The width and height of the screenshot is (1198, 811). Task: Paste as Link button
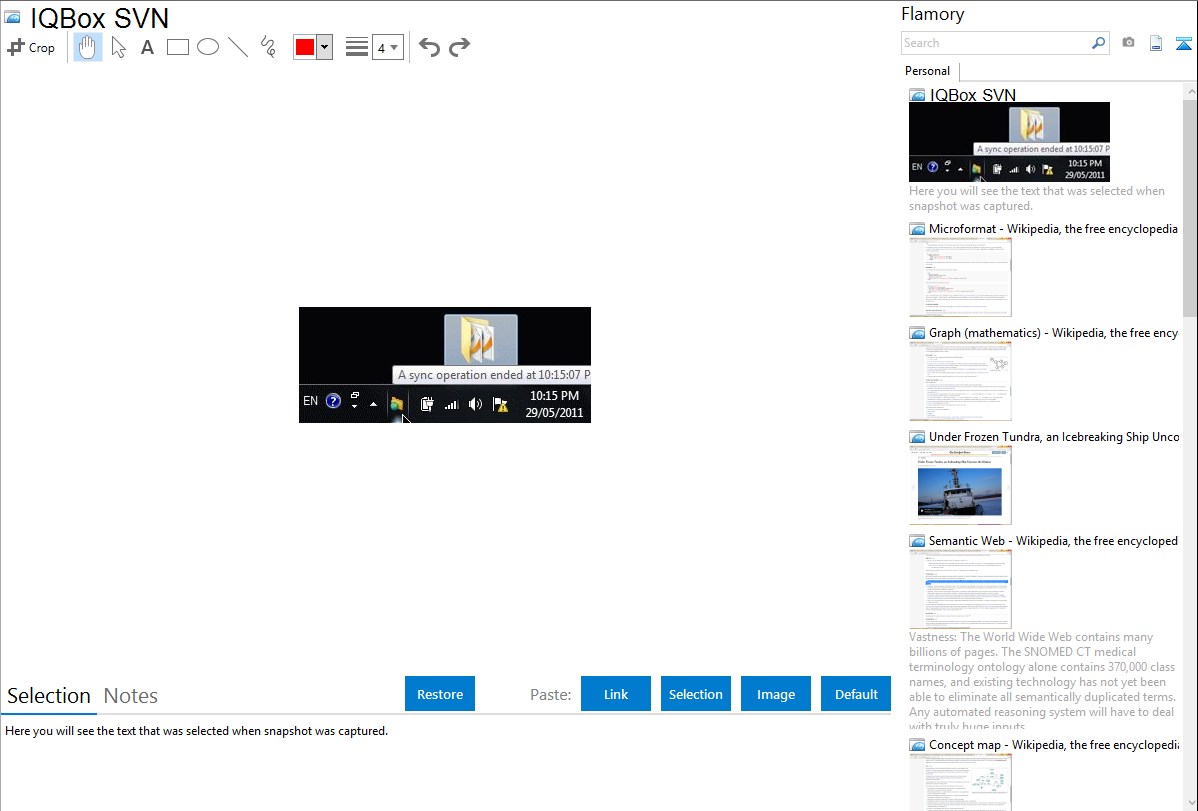pos(616,694)
